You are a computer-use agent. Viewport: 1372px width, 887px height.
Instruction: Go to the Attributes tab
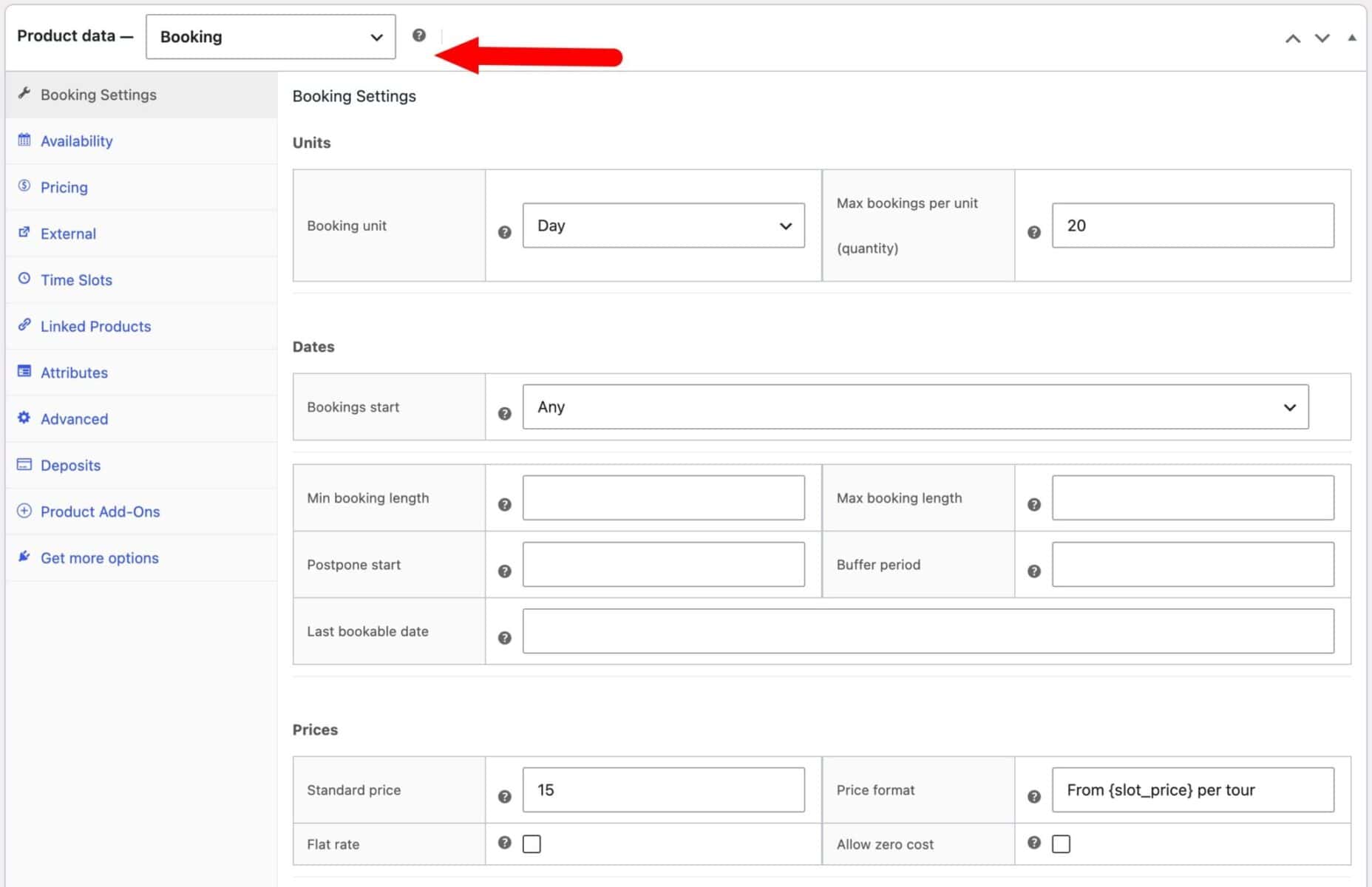click(x=141, y=373)
